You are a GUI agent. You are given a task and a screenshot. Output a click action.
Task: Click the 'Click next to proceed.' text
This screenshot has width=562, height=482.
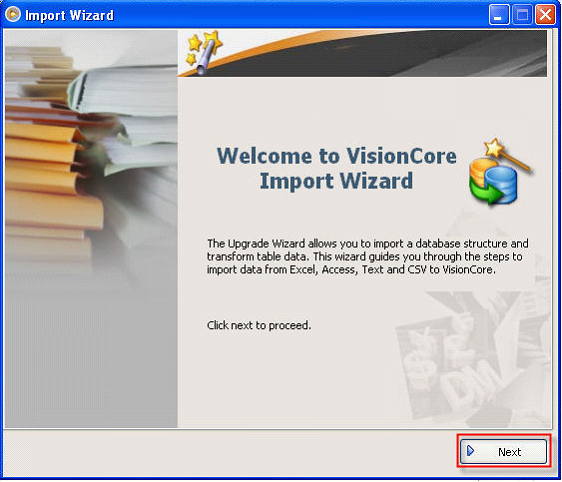[x=259, y=325]
